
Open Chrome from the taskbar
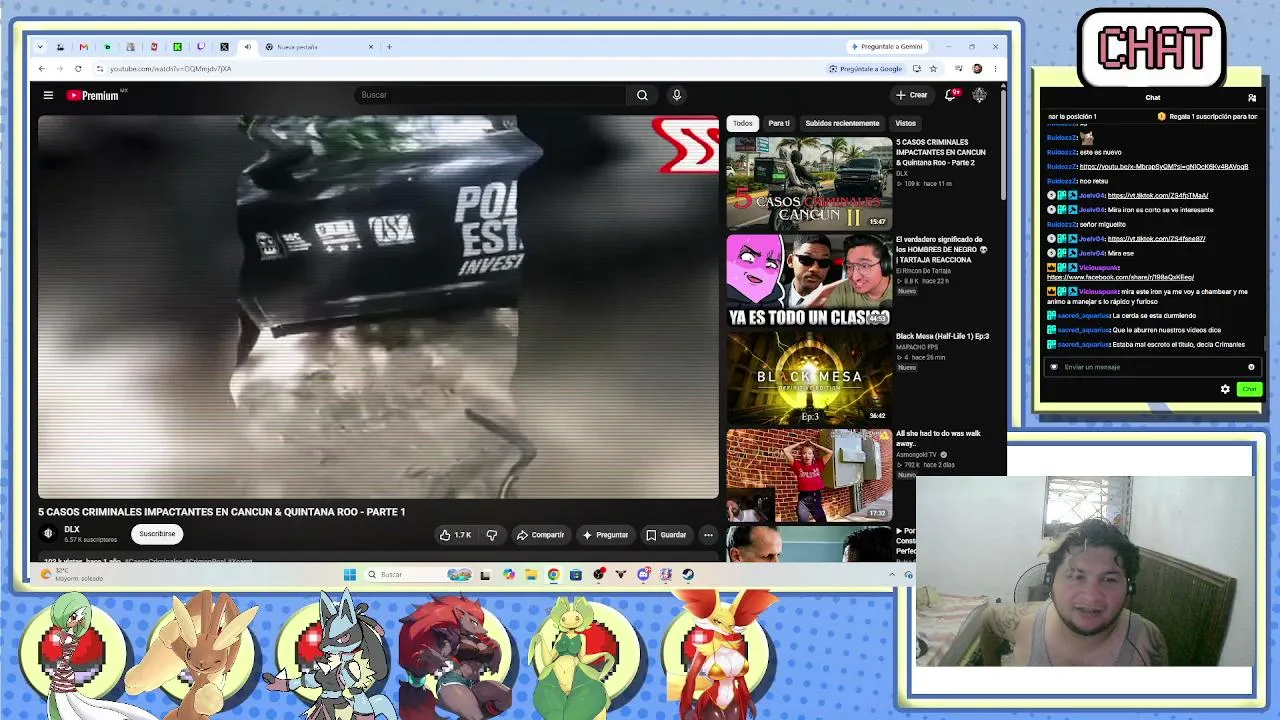pos(553,575)
